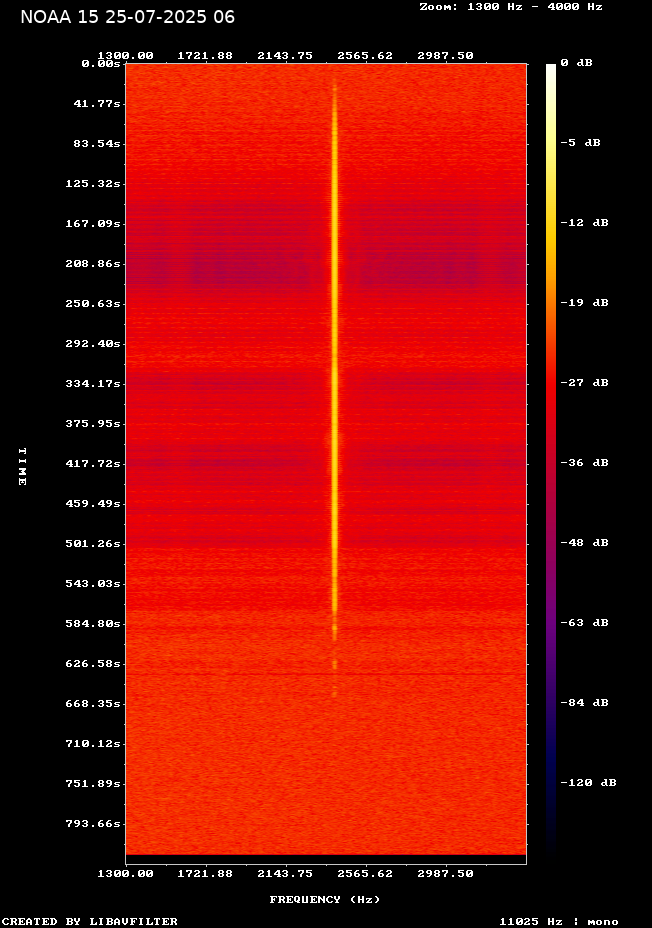The width and height of the screenshot is (652, 928).
Task: Click the -48 dB scale label
Action: coord(585,543)
